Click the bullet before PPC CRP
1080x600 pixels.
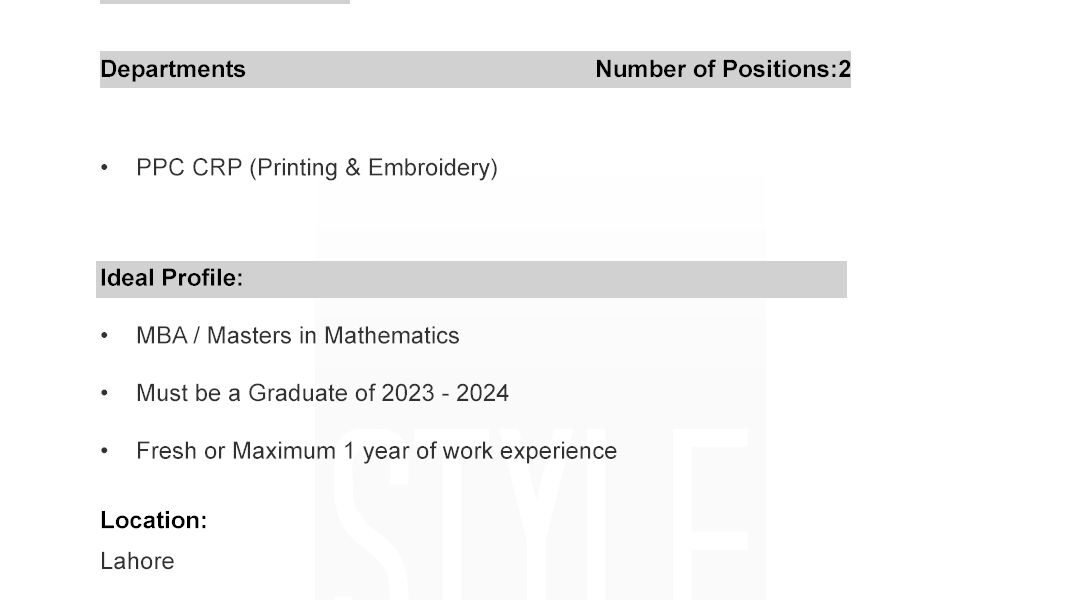(x=105, y=168)
